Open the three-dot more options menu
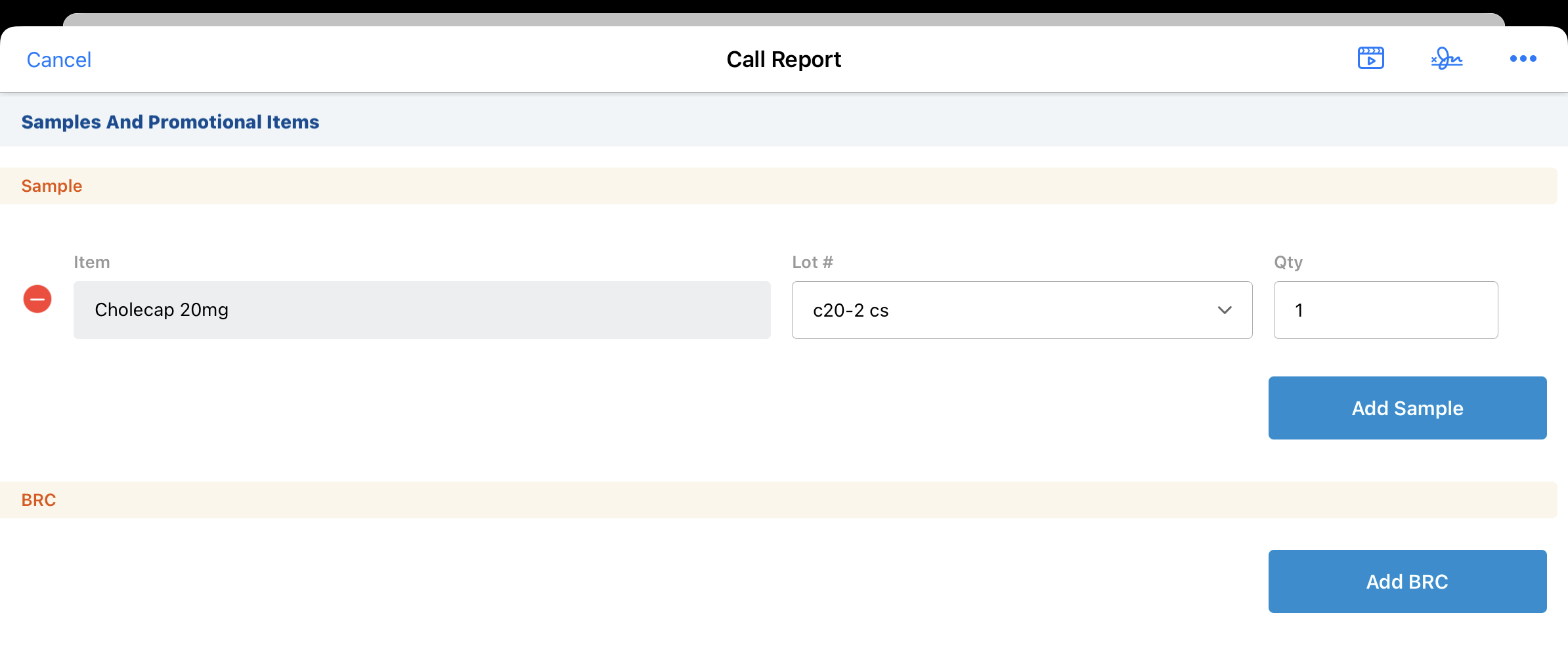The image size is (1568, 653). pyautogui.click(x=1523, y=58)
